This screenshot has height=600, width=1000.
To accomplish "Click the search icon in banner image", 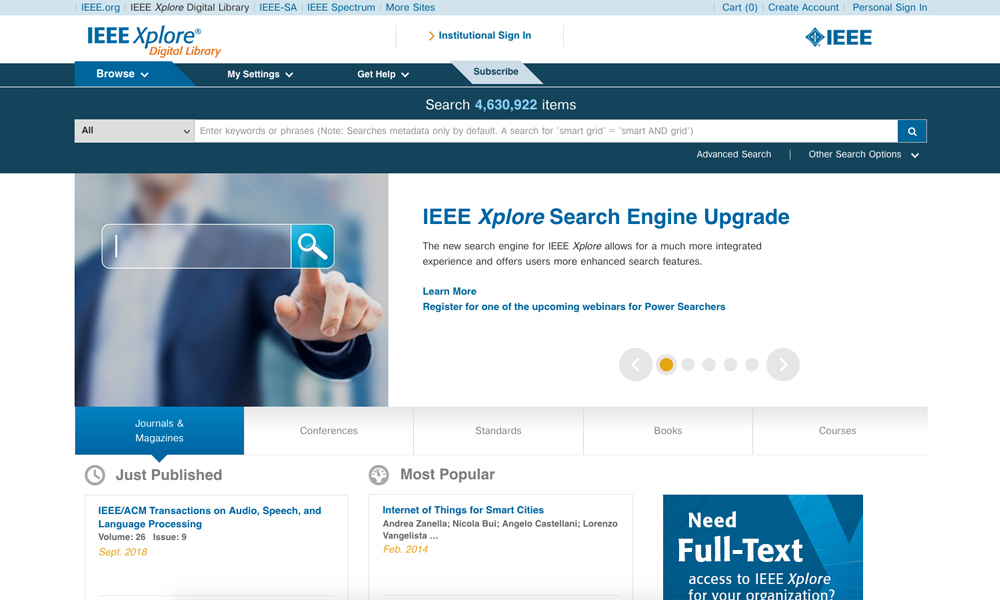I will click(312, 246).
